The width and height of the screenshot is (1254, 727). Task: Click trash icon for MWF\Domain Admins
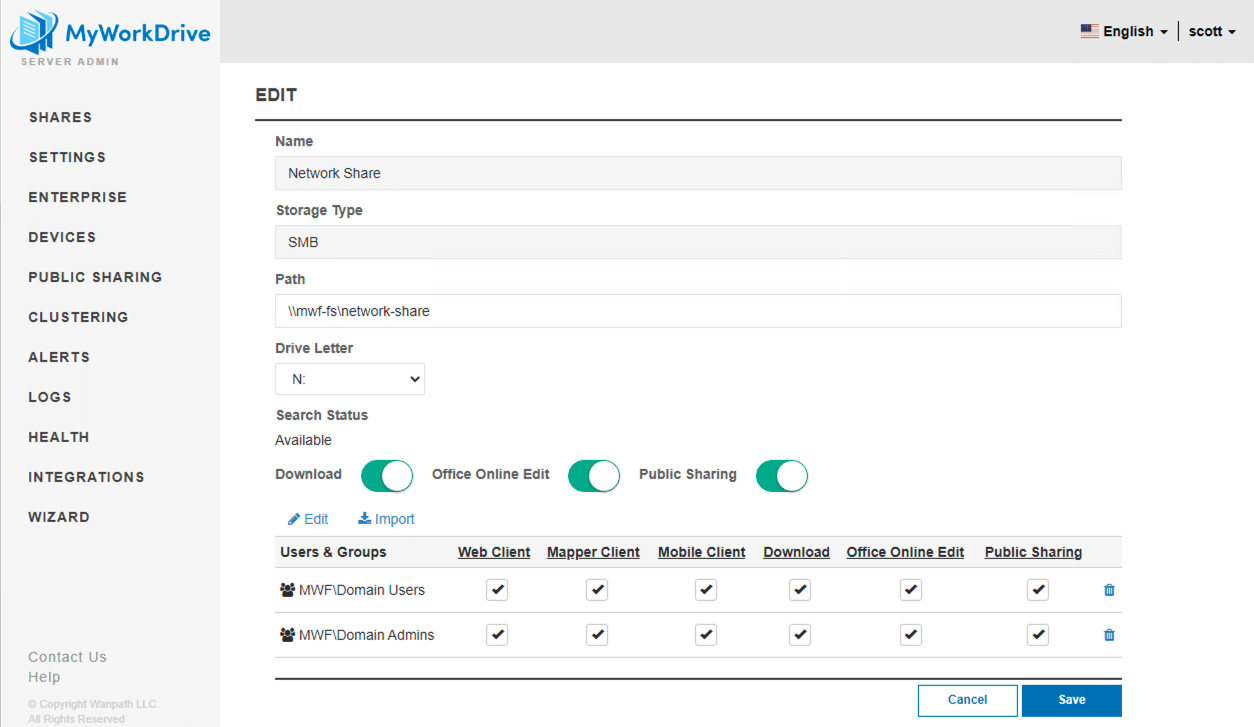[x=1109, y=635]
